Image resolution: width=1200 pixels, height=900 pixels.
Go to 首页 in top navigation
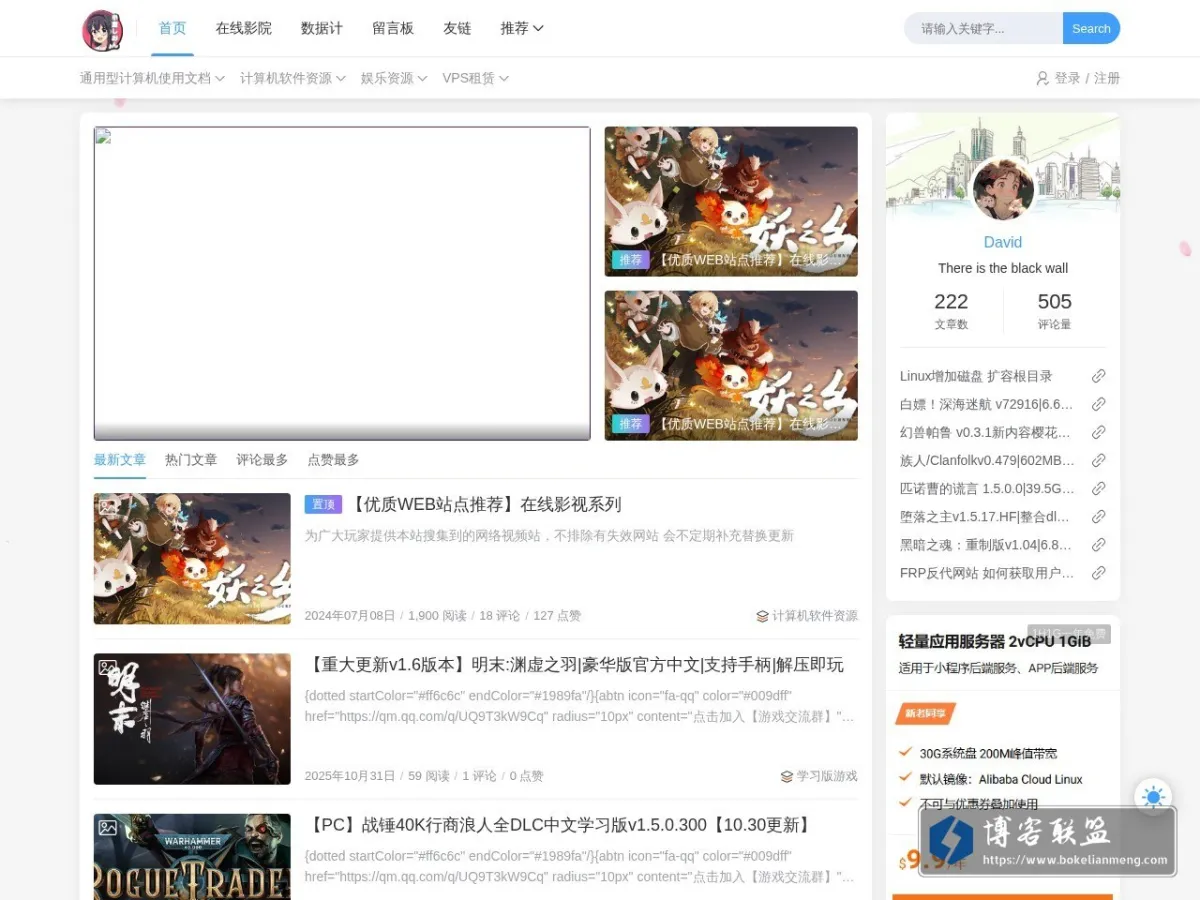pos(173,28)
